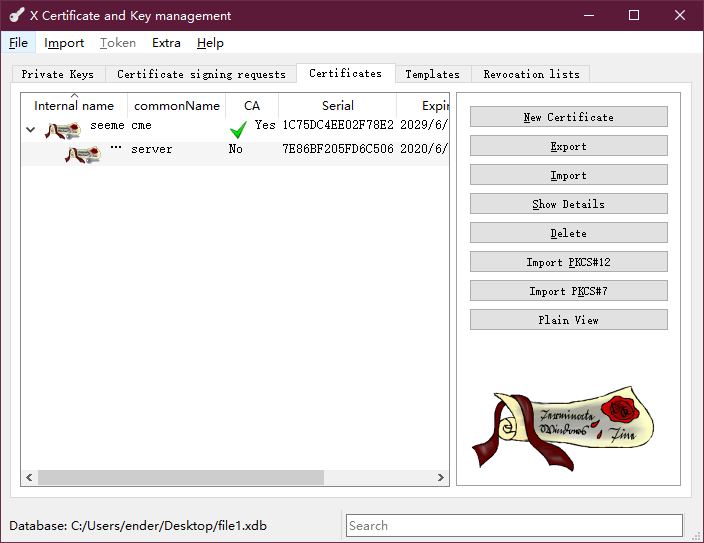Close the XCA window
The image size is (704, 543).
pyautogui.click(x=680, y=15)
